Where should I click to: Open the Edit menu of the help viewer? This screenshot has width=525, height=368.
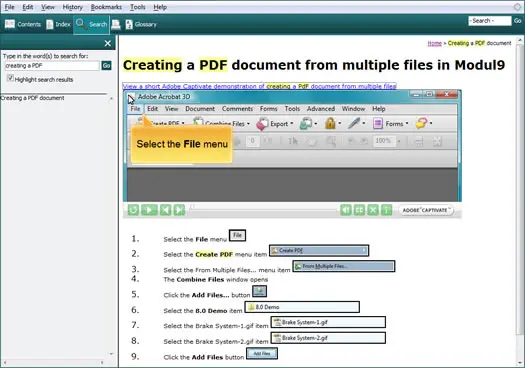(x=27, y=7)
